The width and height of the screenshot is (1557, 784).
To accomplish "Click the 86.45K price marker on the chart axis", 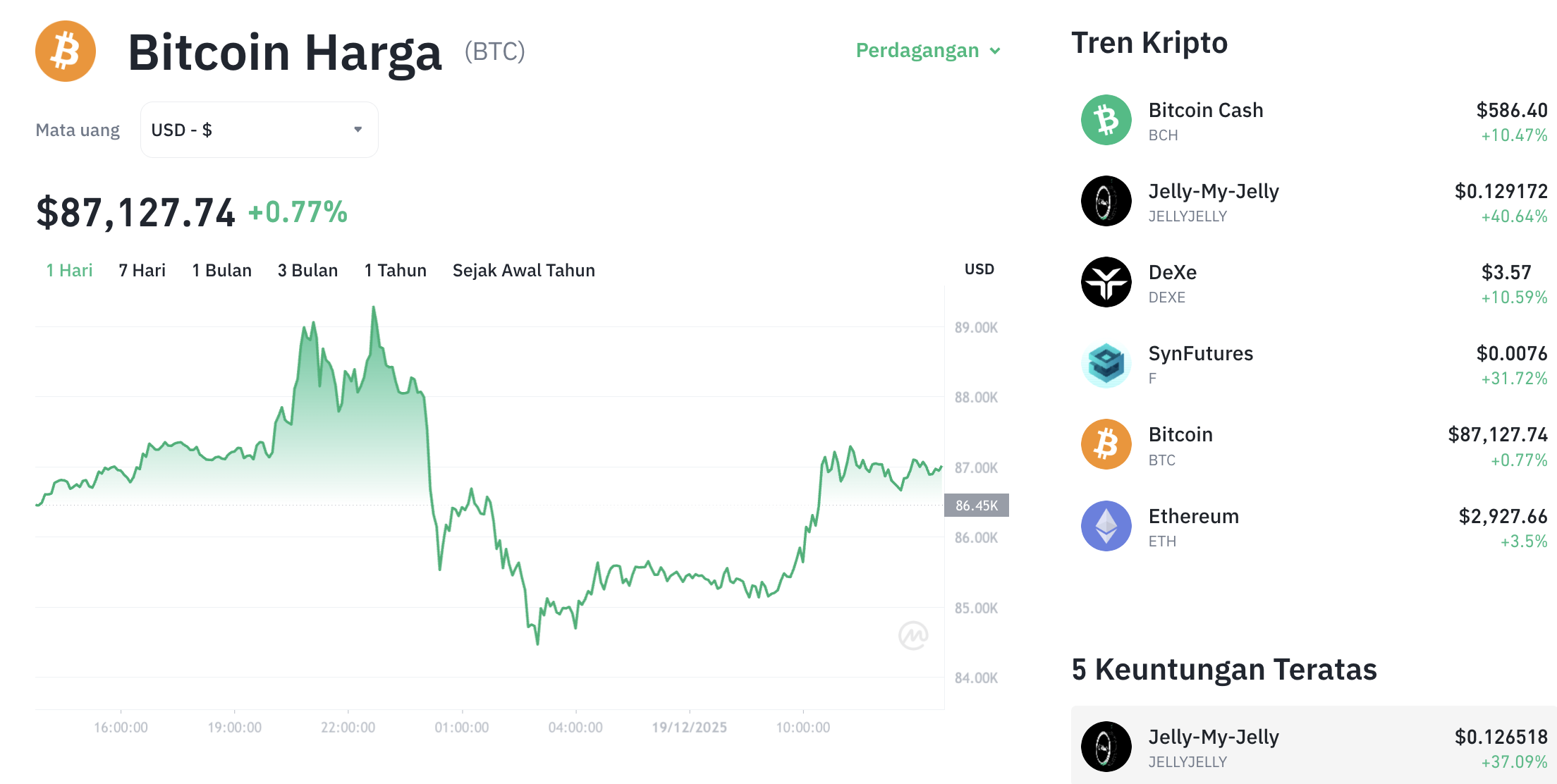I will pos(977,505).
